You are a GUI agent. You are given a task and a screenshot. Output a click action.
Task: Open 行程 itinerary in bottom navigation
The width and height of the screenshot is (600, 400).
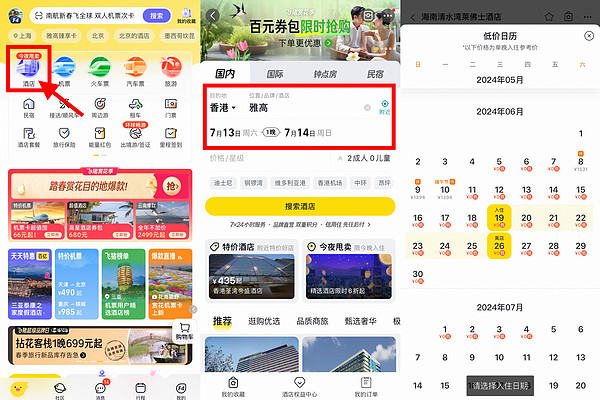tap(140, 390)
